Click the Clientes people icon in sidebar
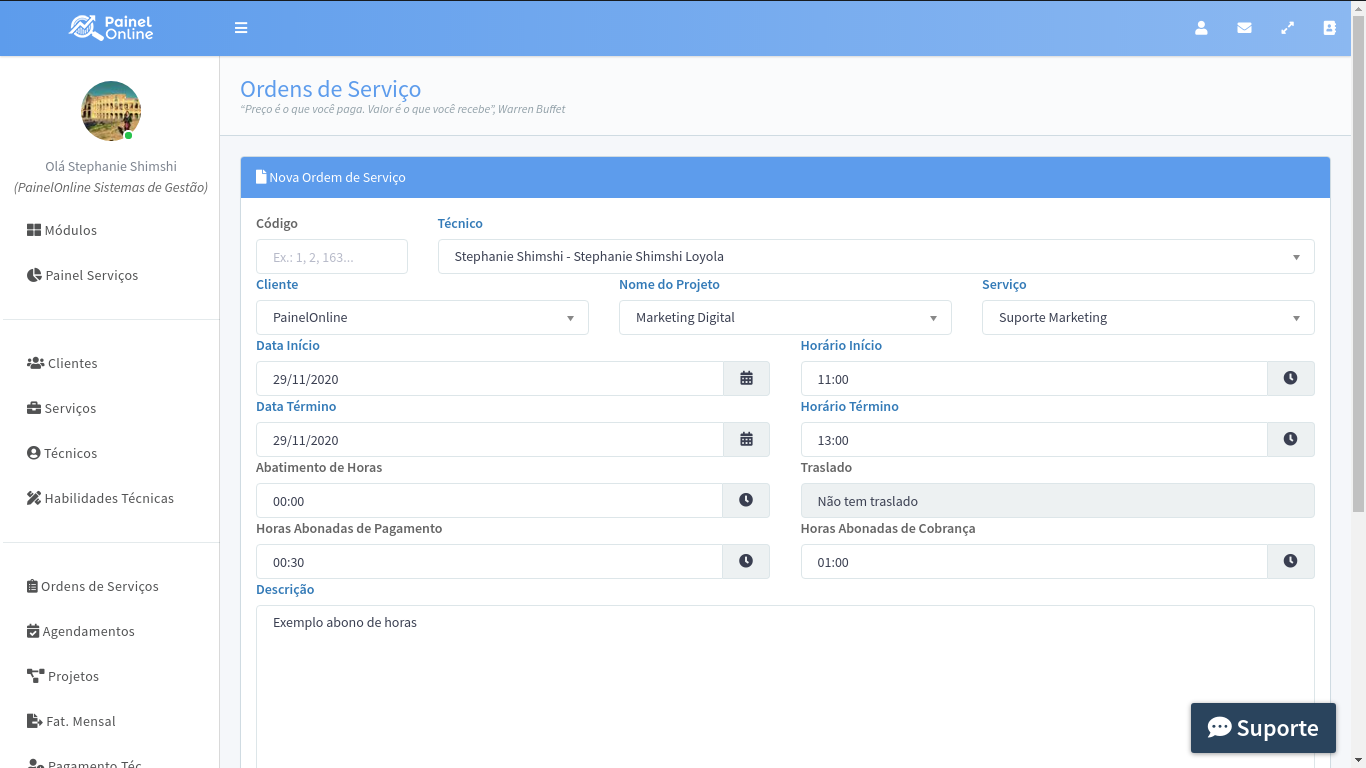 [35, 363]
